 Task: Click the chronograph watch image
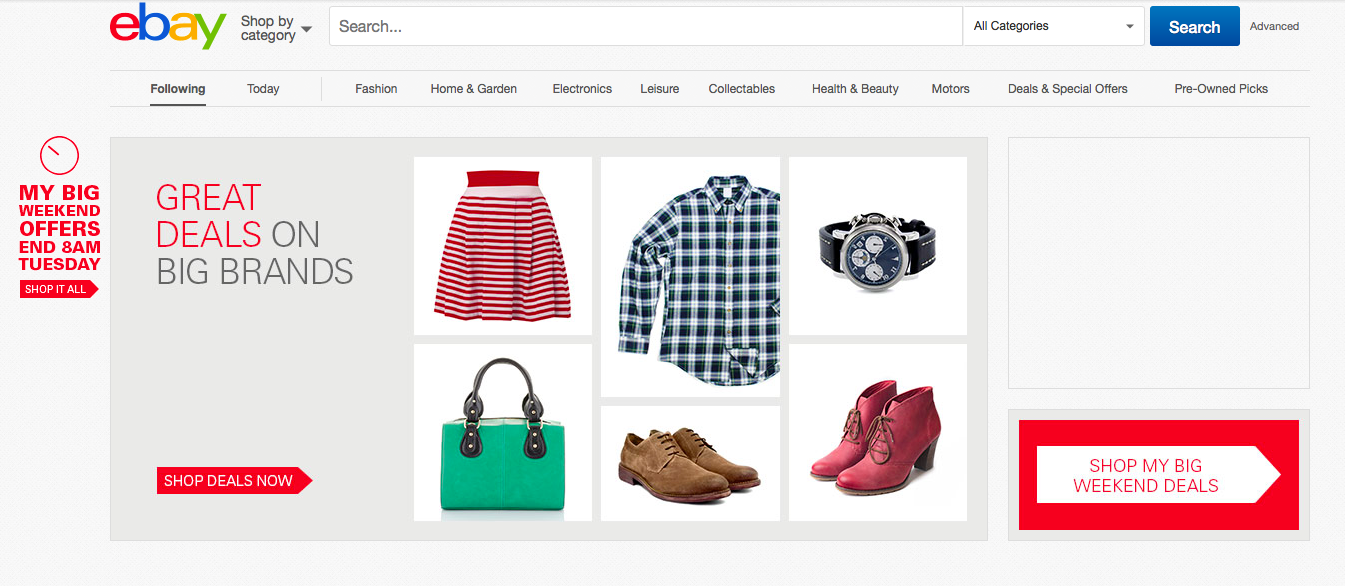(877, 246)
